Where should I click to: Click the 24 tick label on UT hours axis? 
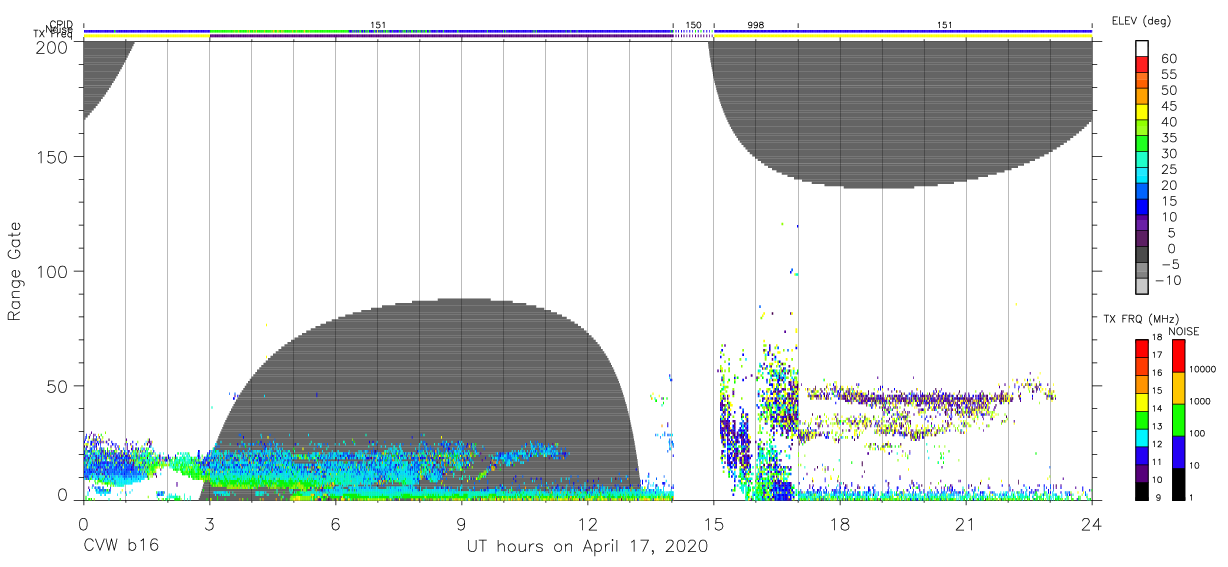click(x=1091, y=523)
